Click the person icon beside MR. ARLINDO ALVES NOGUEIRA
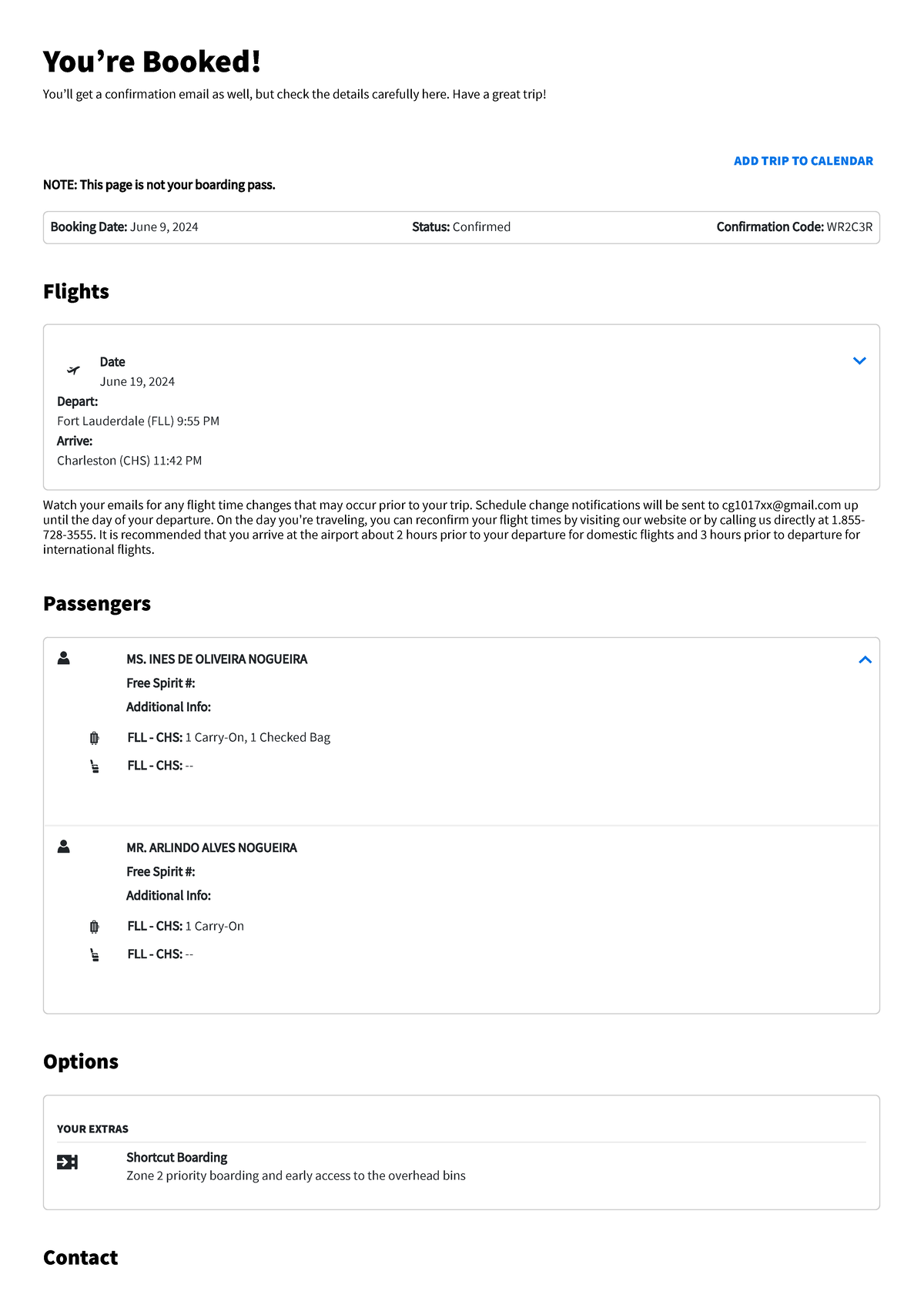Screen dimensions: 924x1308 coord(63,845)
